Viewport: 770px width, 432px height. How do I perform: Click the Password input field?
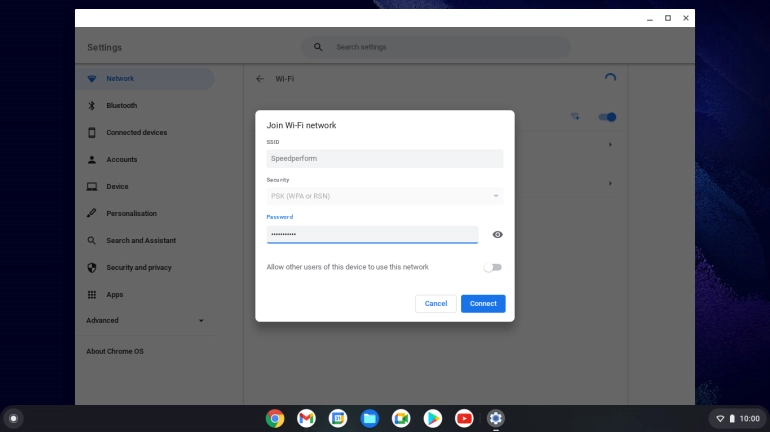pyautogui.click(x=372, y=234)
